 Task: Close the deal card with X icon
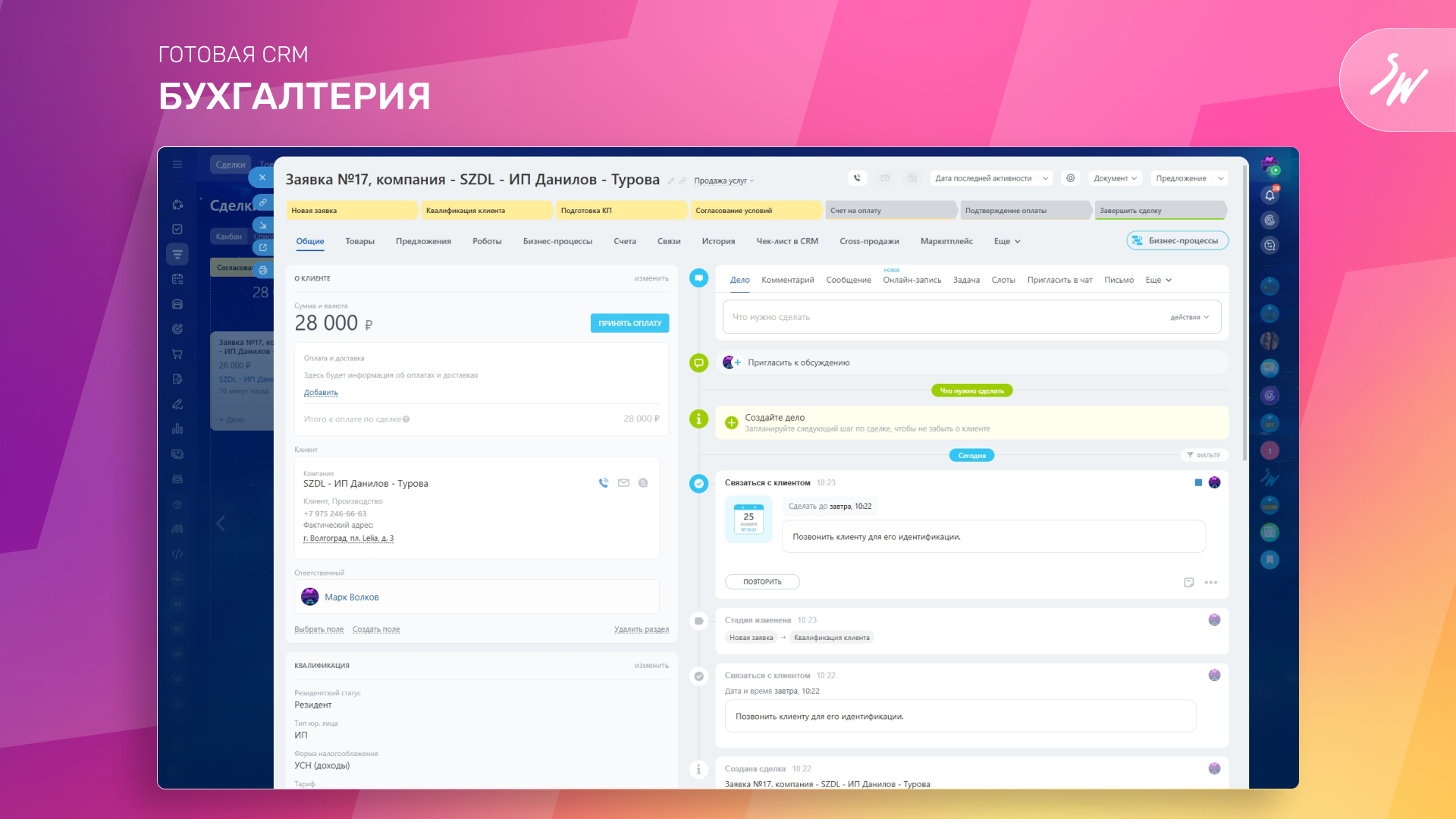[262, 177]
